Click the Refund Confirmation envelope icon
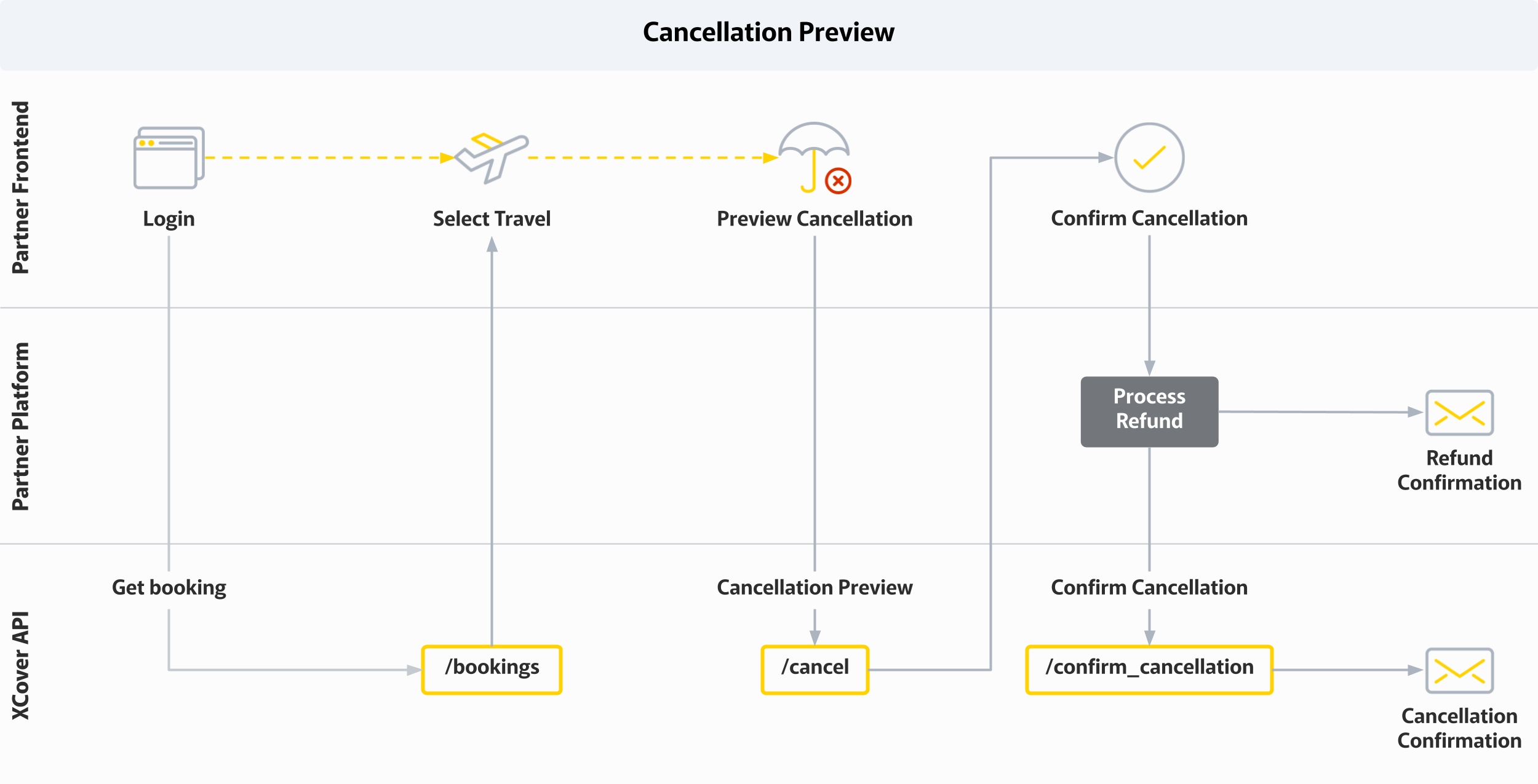1538x784 pixels. click(x=1459, y=413)
